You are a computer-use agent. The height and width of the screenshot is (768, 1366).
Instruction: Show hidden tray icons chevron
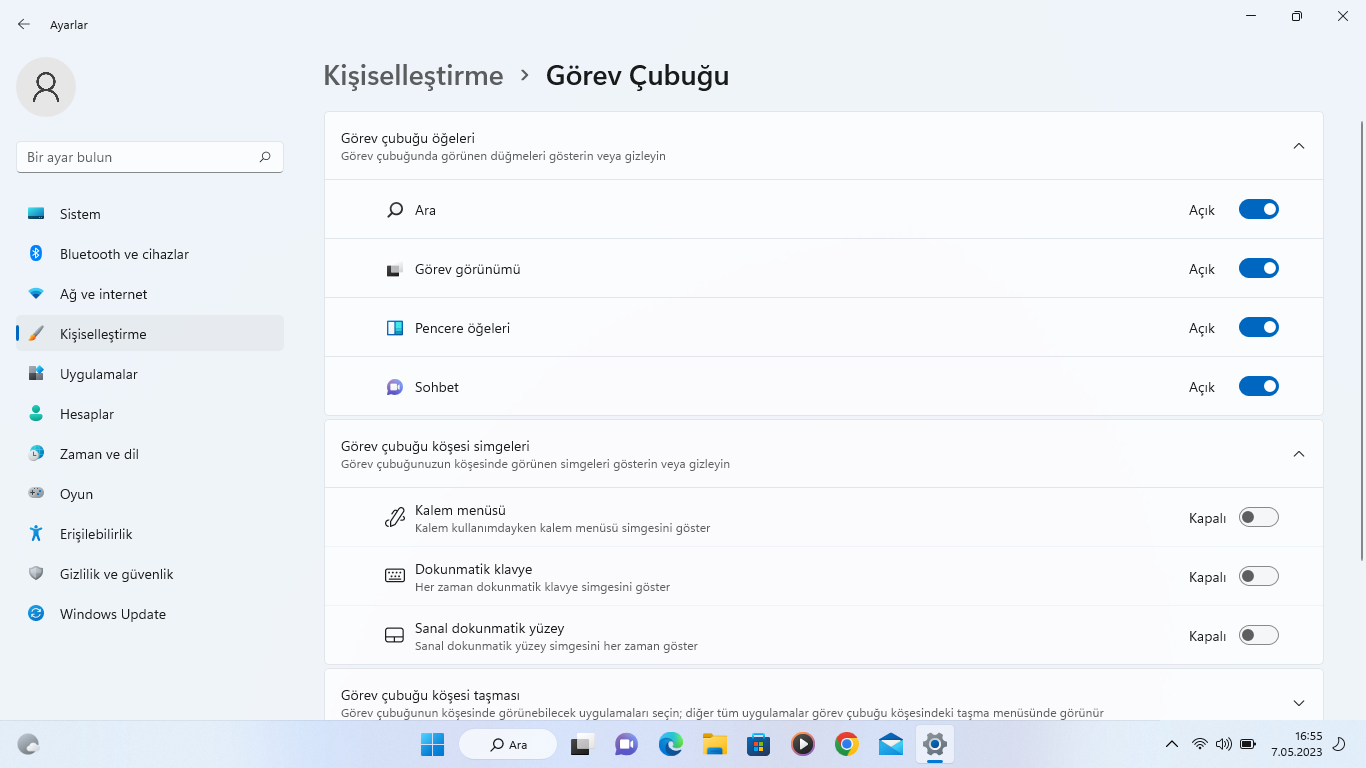(x=1172, y=744)
